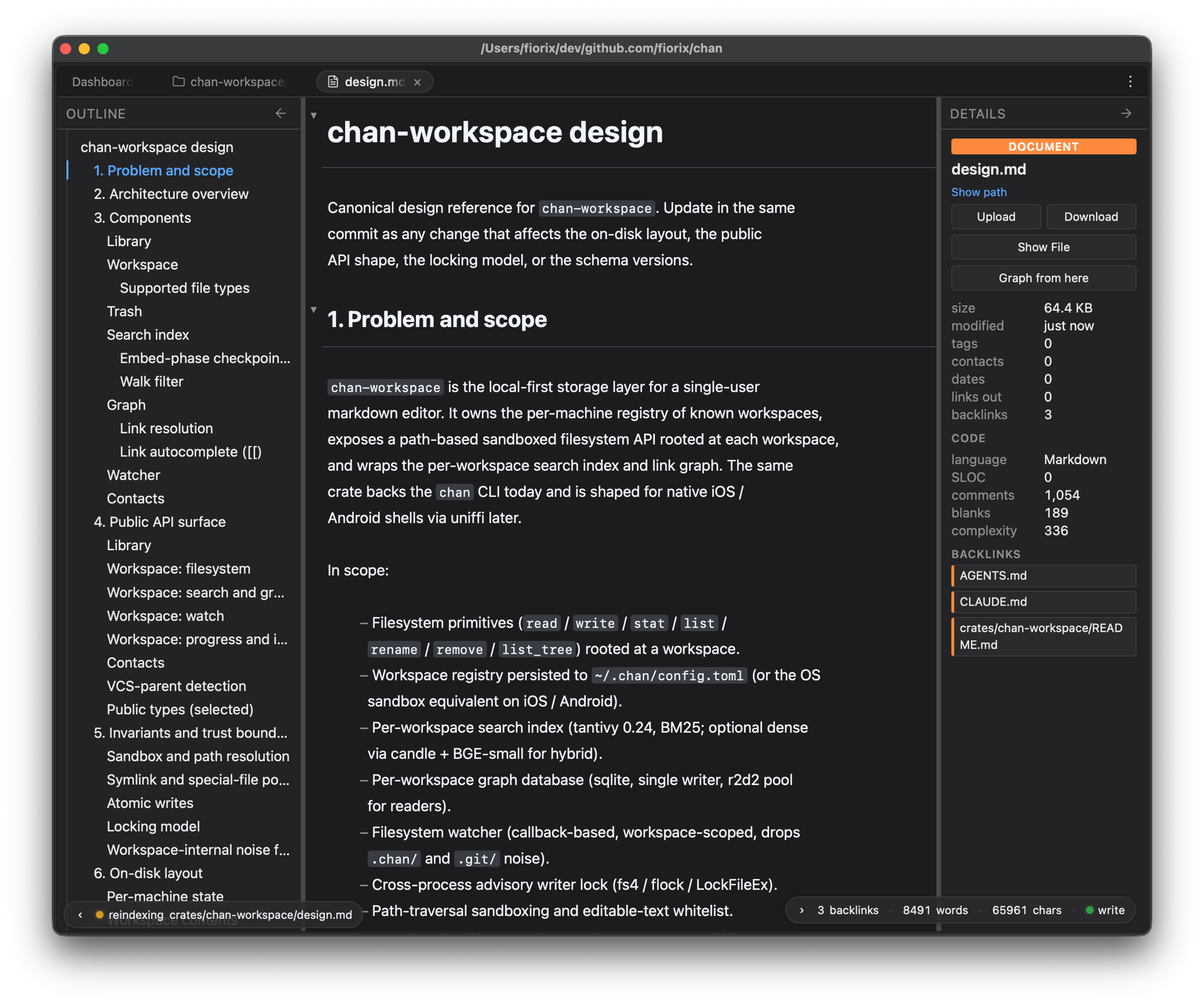This screenshot has height=1005, width=1204.
Task: Open the CLAUDE.md backlink
Action: pos(1043,602)
